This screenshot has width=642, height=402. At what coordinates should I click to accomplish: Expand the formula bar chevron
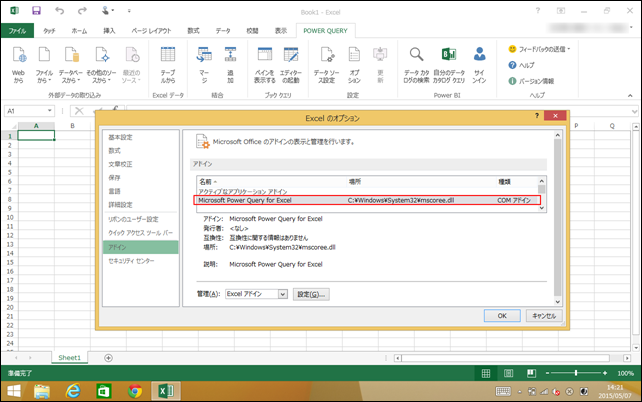(x=634, y=111)
